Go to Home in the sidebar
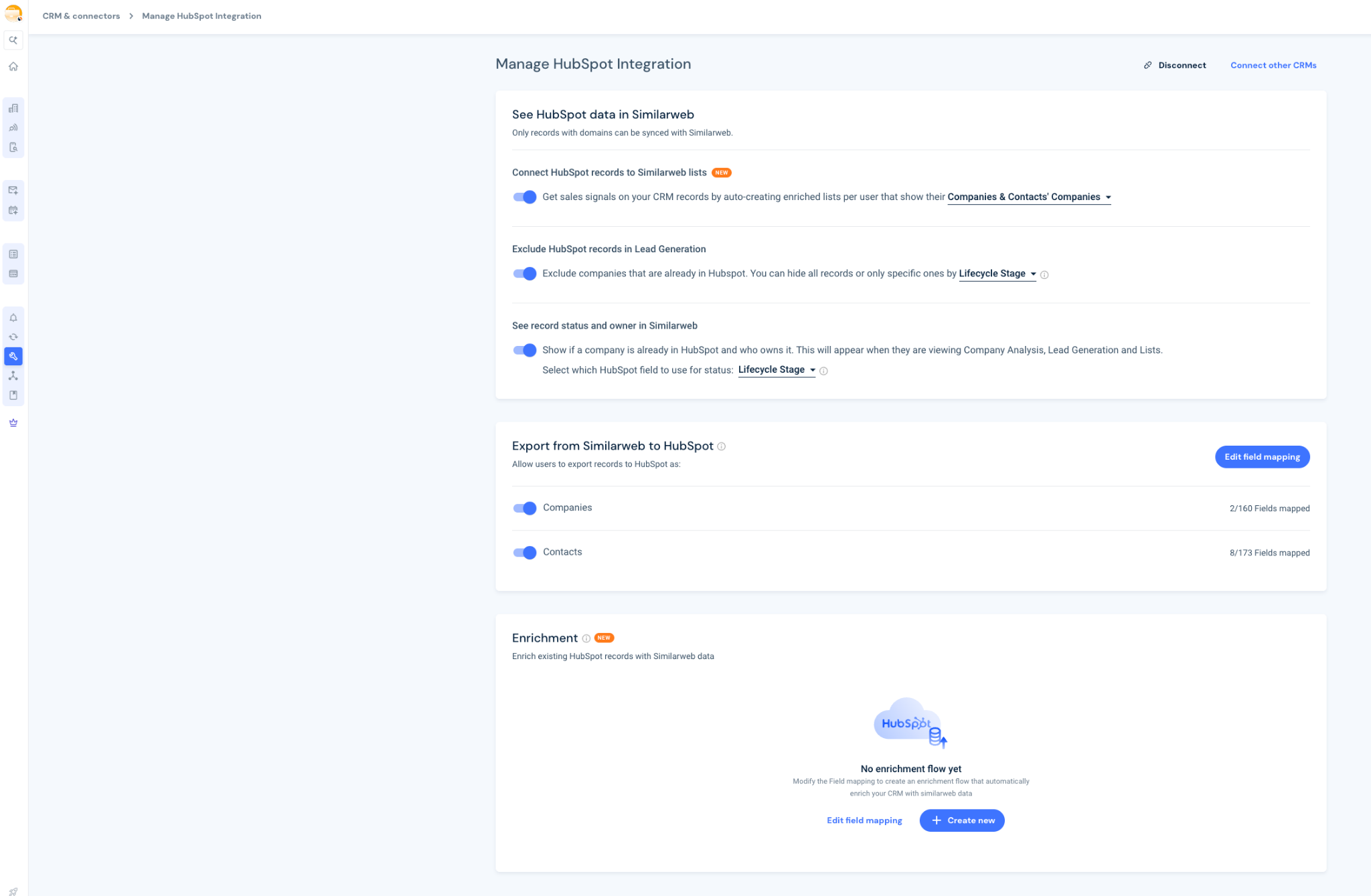 pos(13,66)
